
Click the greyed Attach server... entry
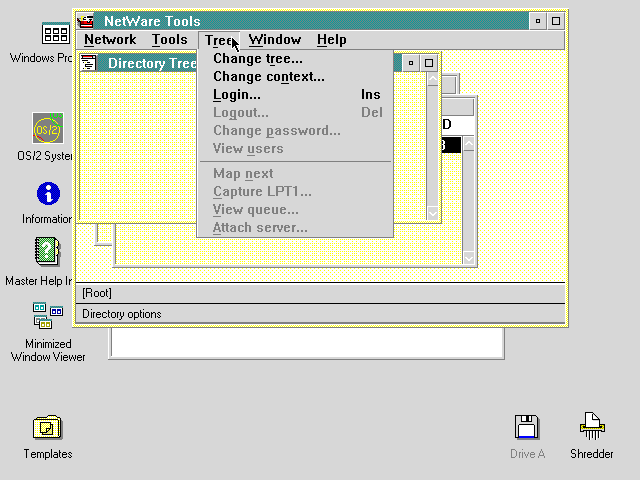(295, 227)
